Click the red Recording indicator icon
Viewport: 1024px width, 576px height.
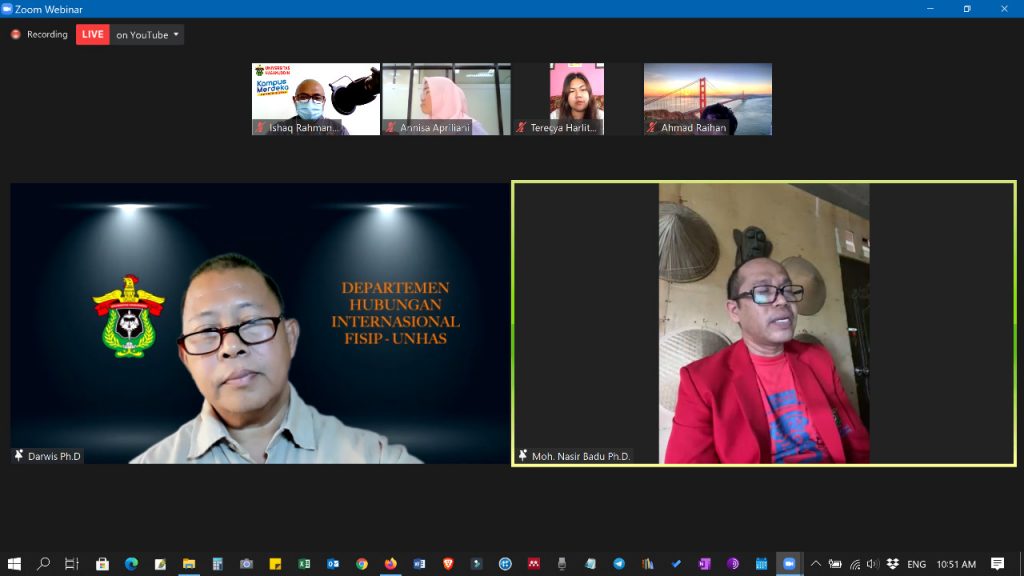pos(16,35)
